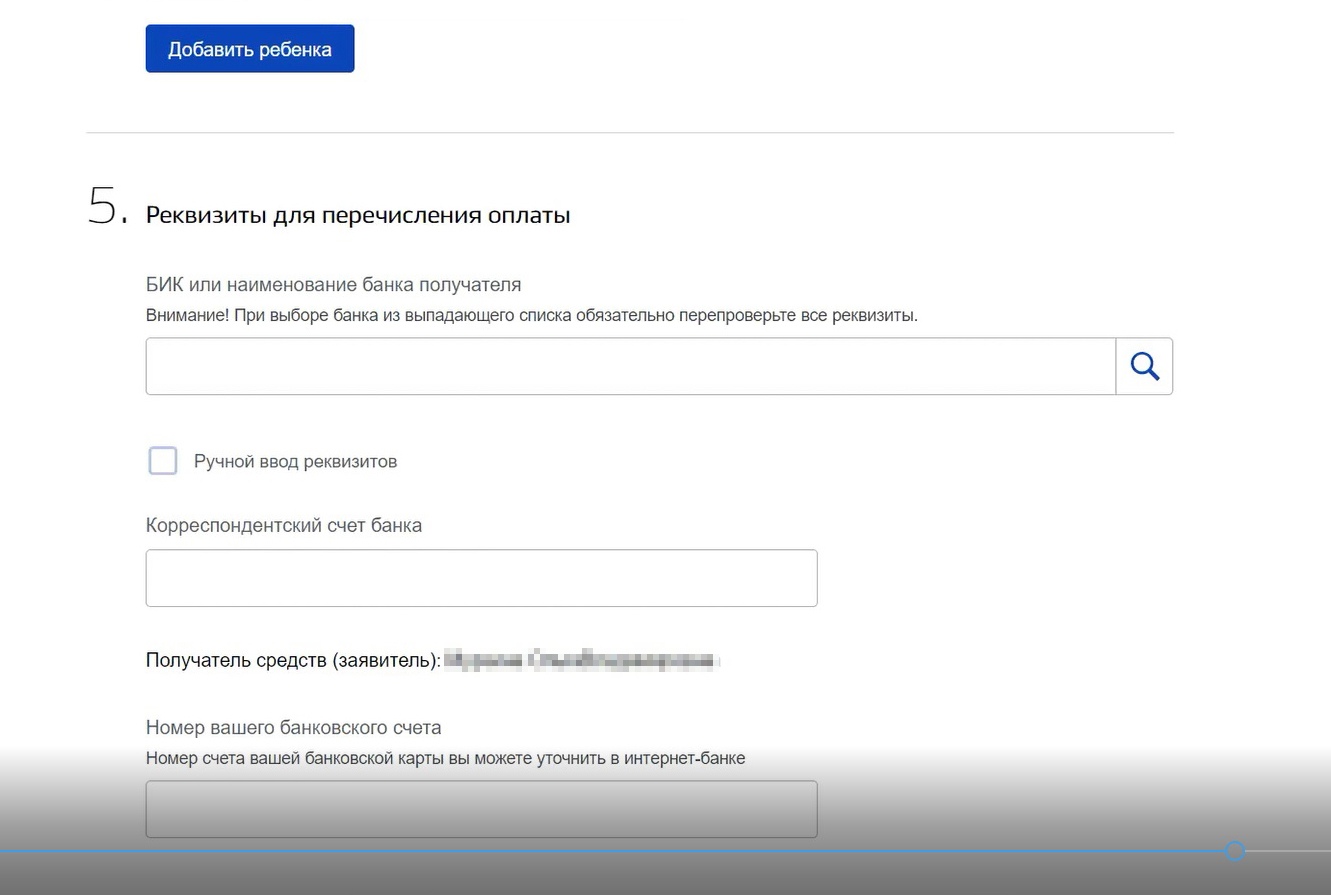Click the Номер вашего банковского счета field

pyautogui.click(x=481, y=809)
